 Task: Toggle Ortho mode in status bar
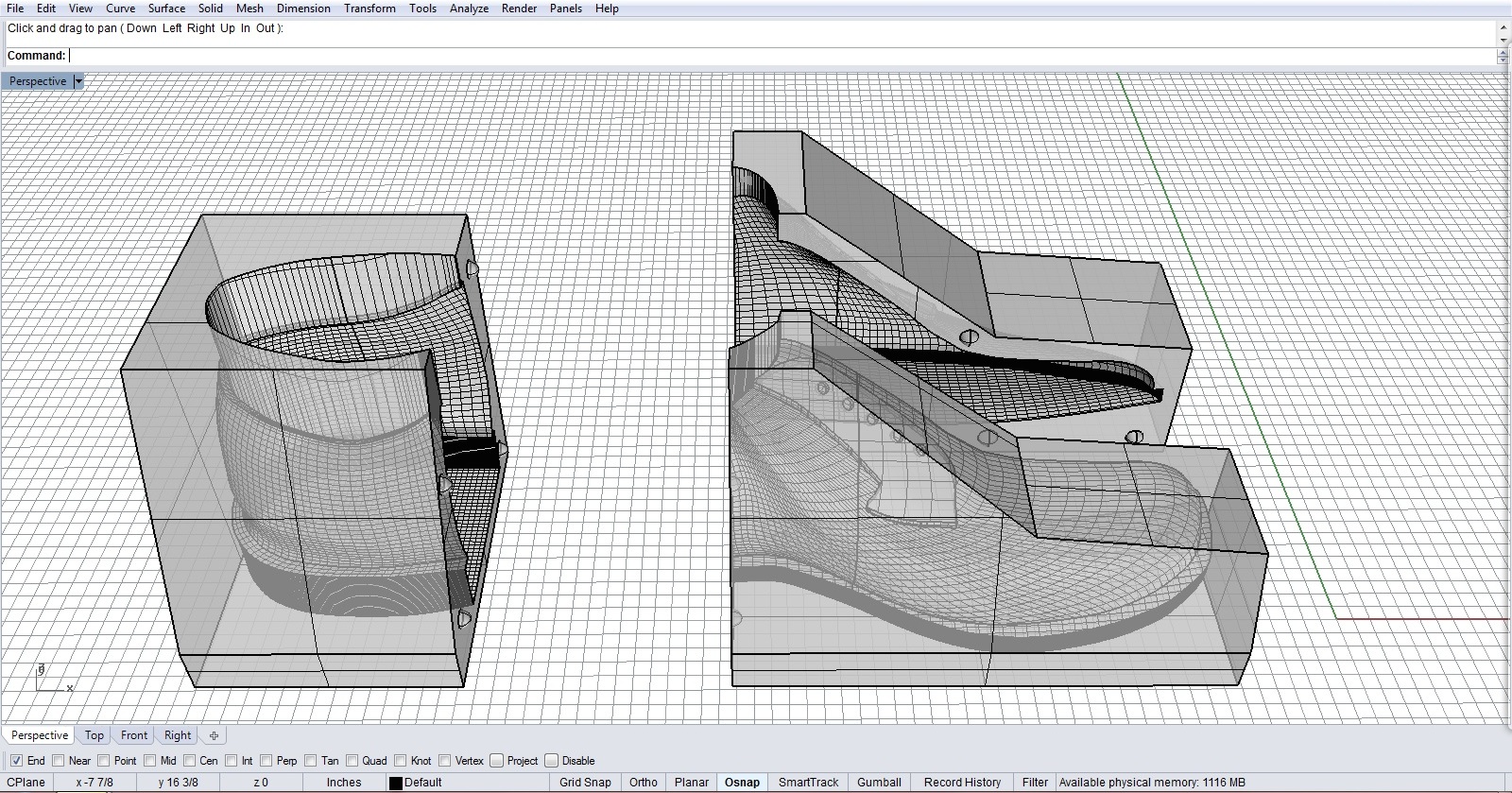click(644, 783)
